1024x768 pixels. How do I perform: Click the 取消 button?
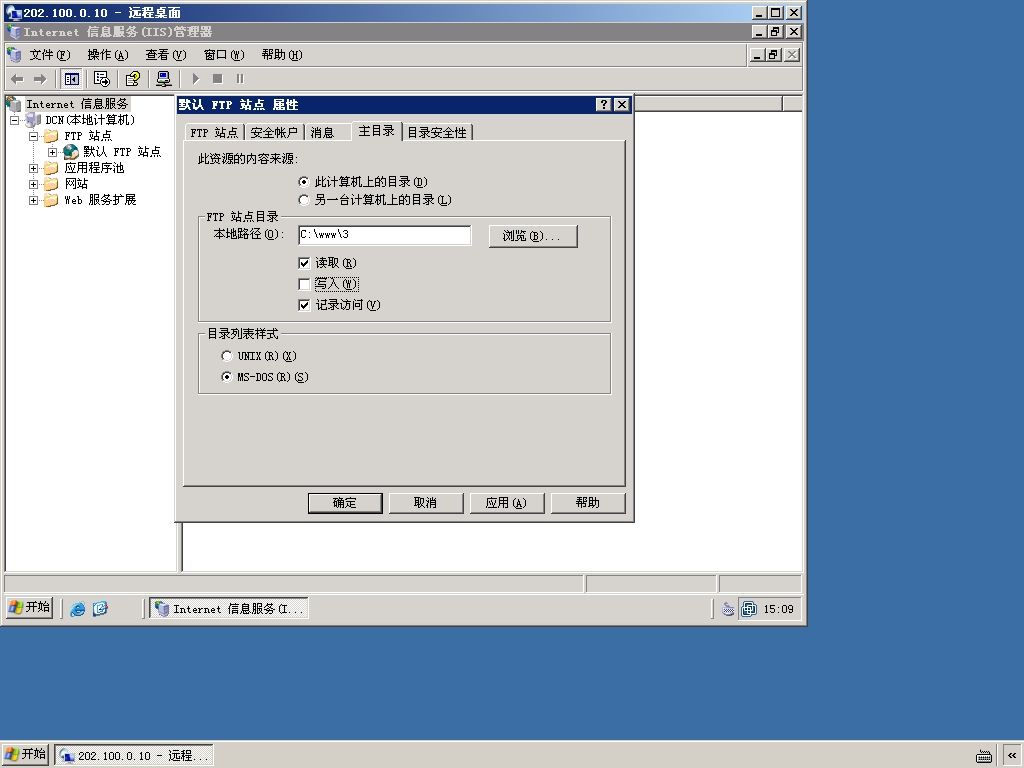pyautogui.click(x=426, y=503)
